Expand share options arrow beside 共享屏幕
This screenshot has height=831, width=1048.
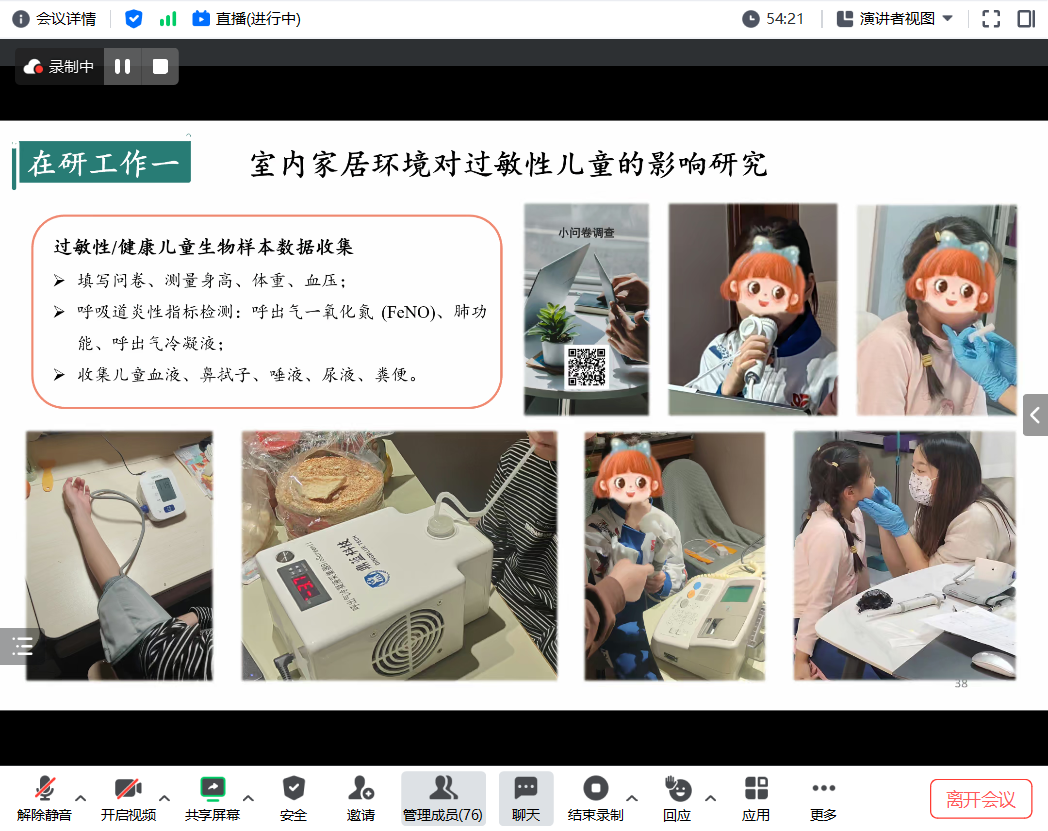pos(249,798)
